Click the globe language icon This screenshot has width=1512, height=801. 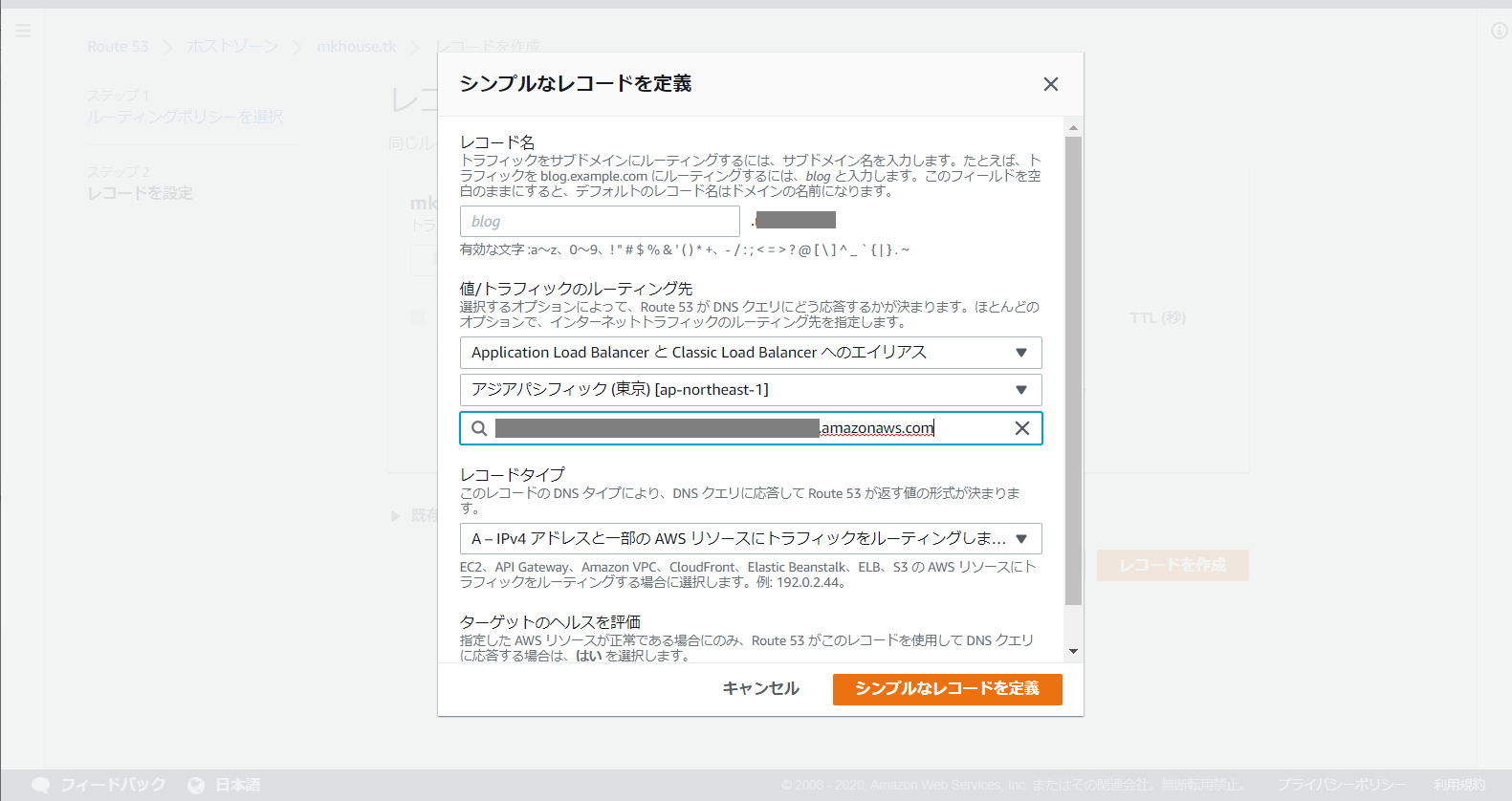point(196,785)
